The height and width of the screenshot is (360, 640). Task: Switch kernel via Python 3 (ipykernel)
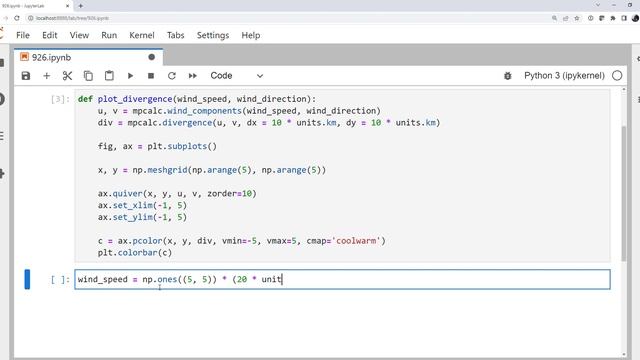coord(564,76)
